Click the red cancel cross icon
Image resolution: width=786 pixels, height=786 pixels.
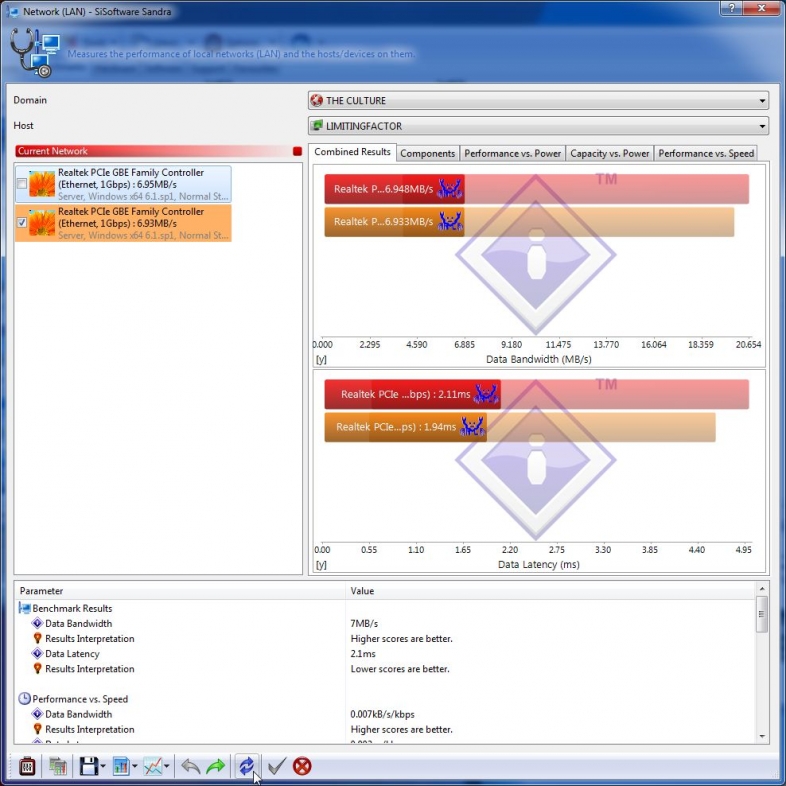[x=302, y=766]
